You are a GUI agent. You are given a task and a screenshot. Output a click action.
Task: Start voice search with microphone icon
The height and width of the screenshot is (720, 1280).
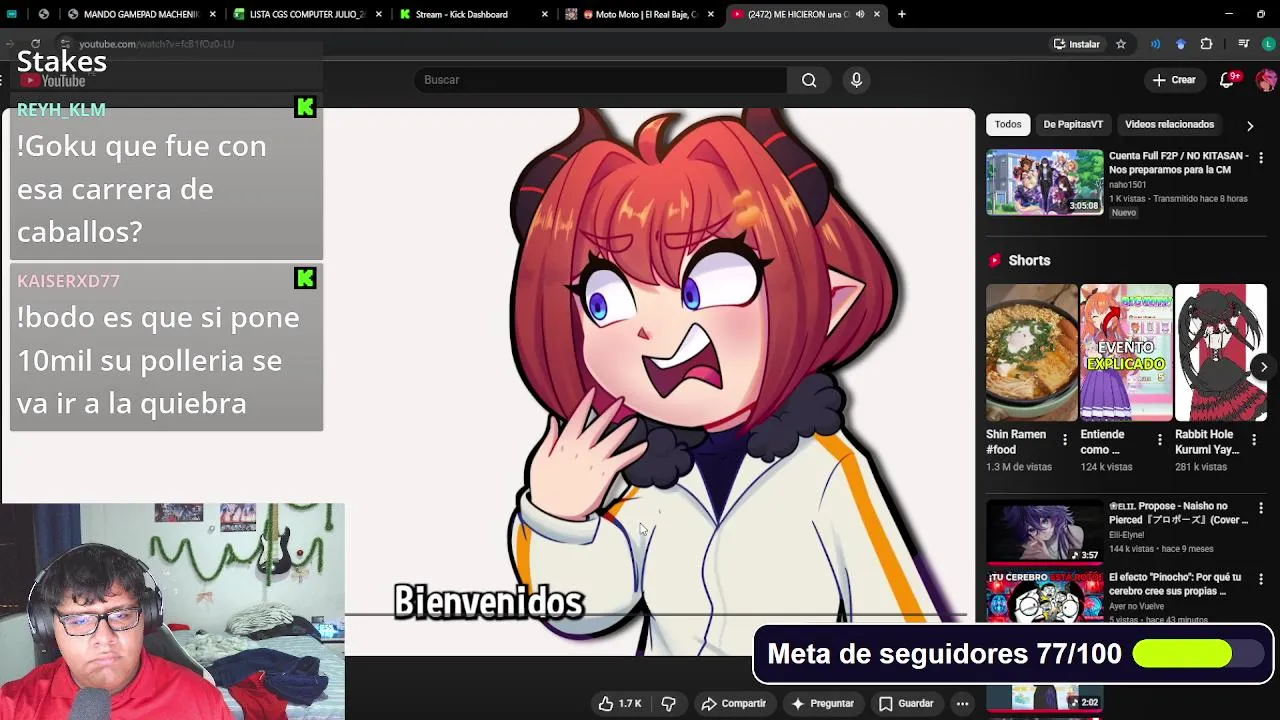[856, 80]
